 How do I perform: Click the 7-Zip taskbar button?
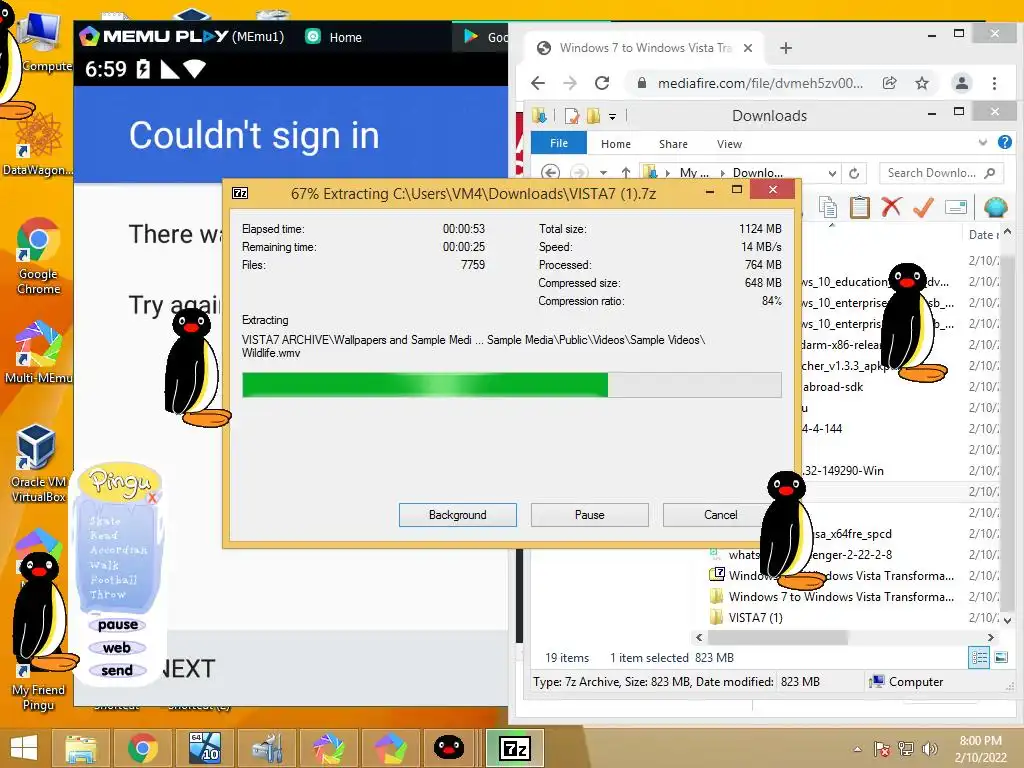click(515, 748)
